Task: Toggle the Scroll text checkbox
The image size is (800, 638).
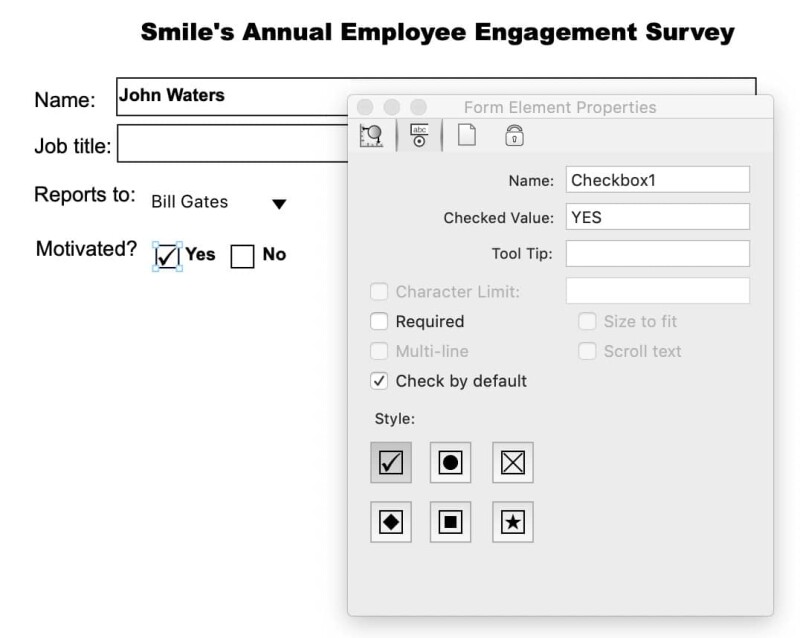Action: [587, 351]
